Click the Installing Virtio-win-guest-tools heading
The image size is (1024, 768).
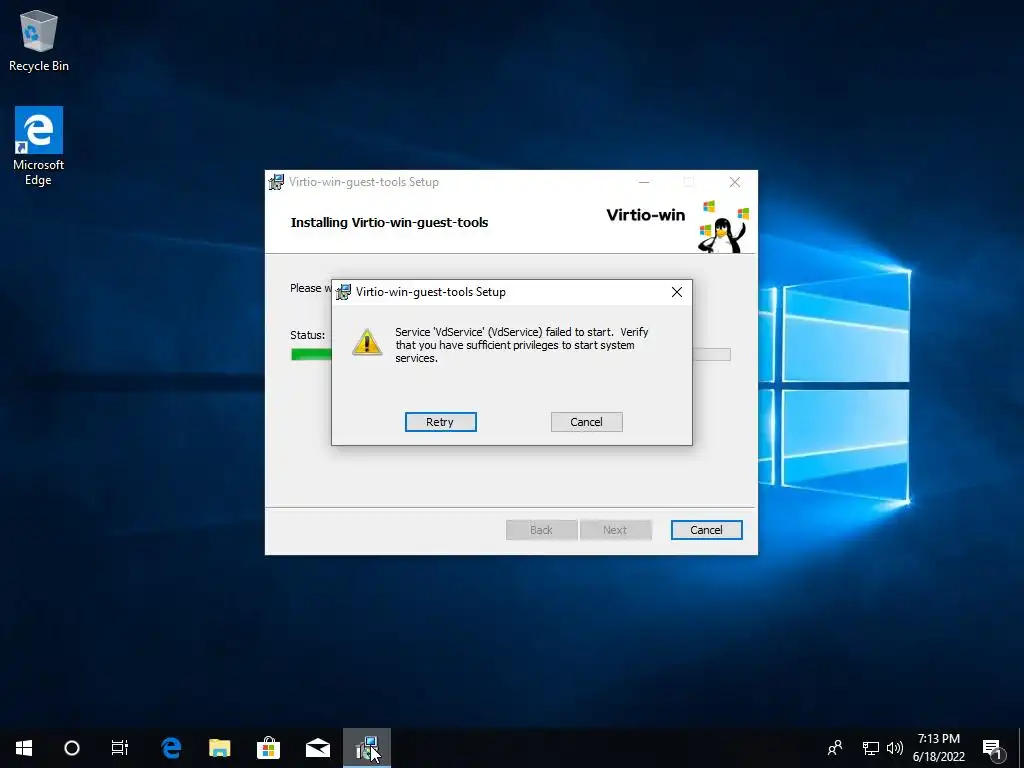point(389,223)
